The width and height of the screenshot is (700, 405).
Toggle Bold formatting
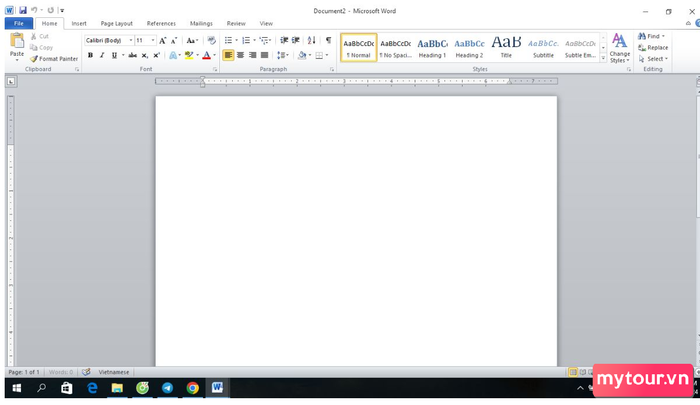(90, 55)
